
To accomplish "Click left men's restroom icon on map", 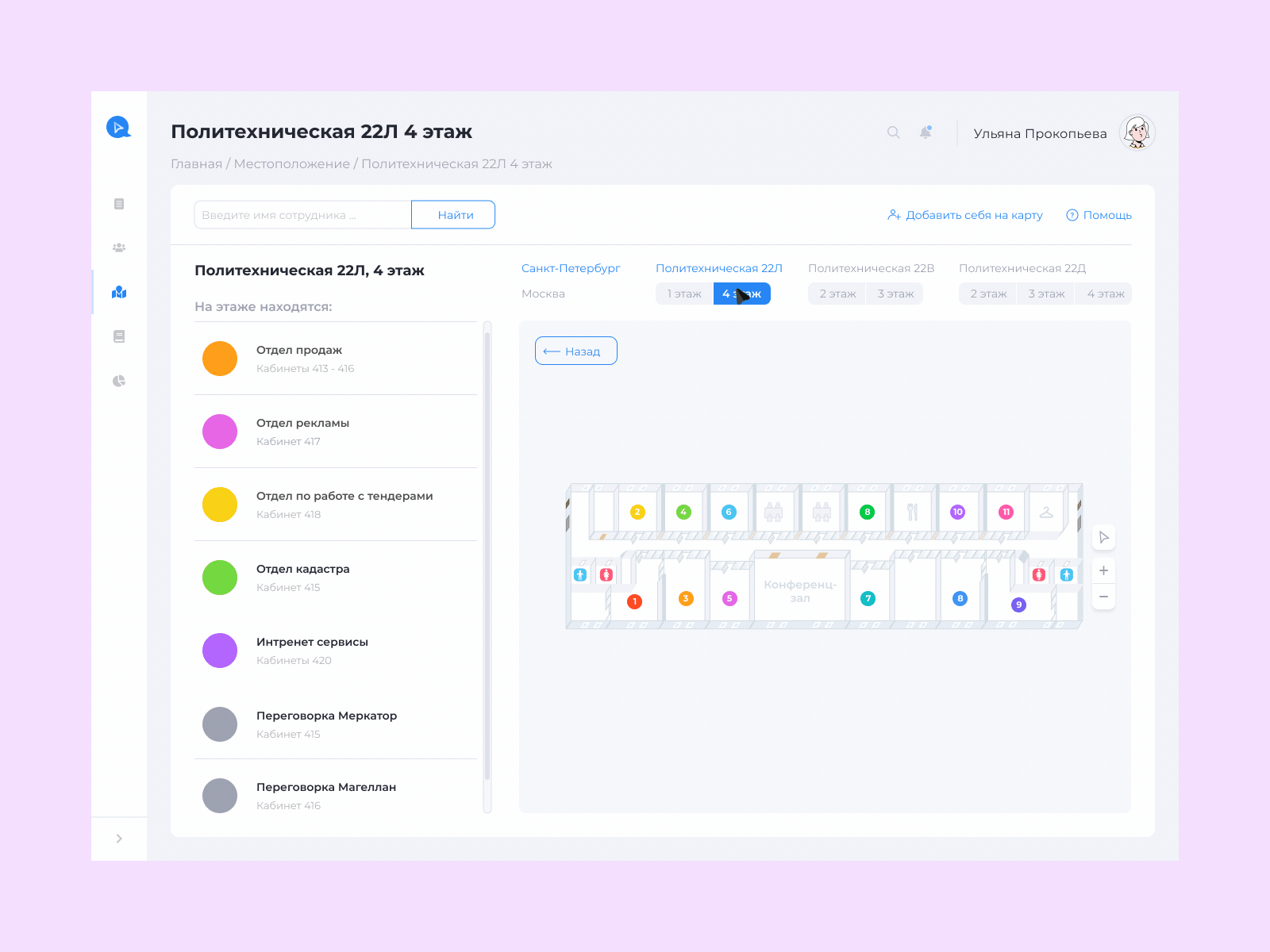I will click(x=580, y=574).
